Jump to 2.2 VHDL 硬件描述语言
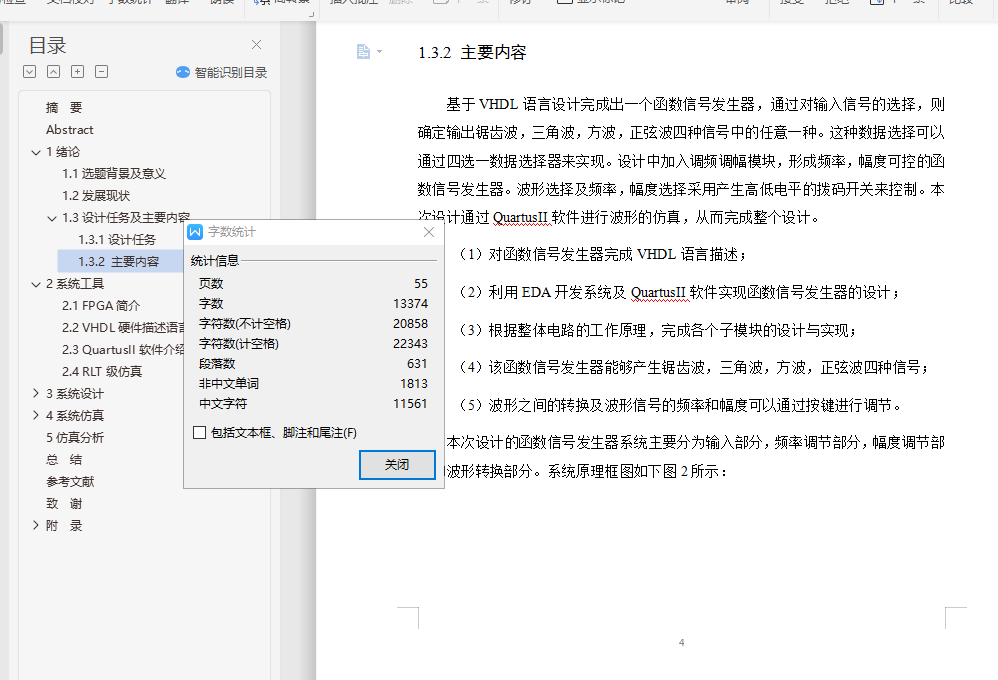The image size is (998, 680). point(123,328)
